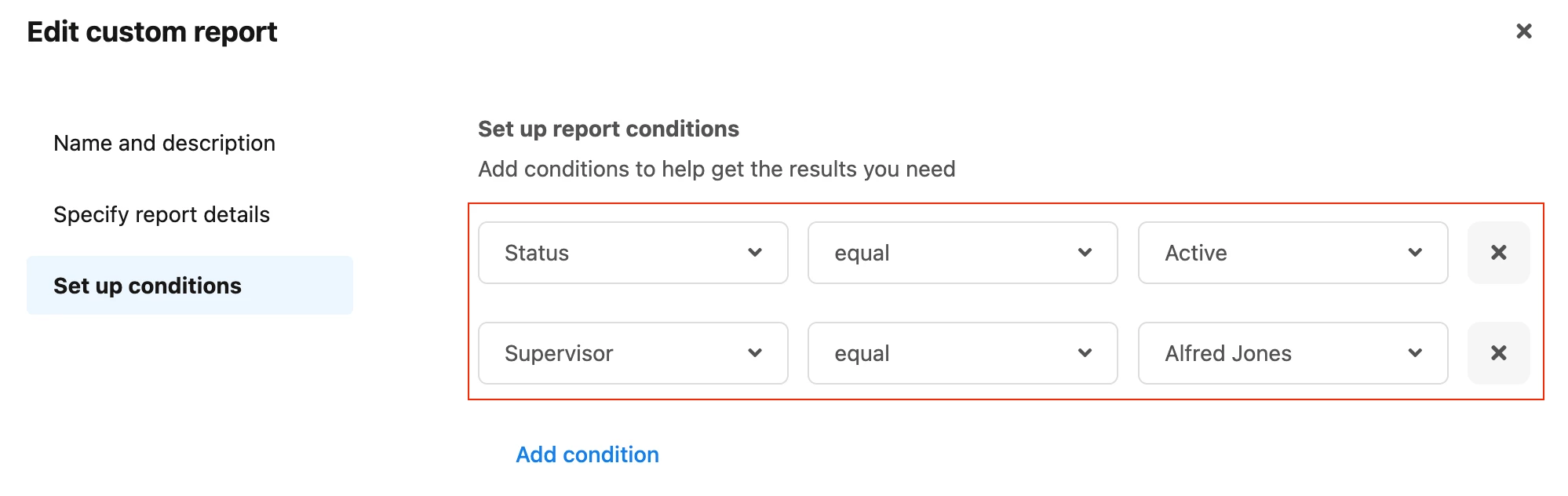Click the chevron in the Supervisor row's equal box
This screenshot has width=1568, height=496.
click(x=1085, y=353)
